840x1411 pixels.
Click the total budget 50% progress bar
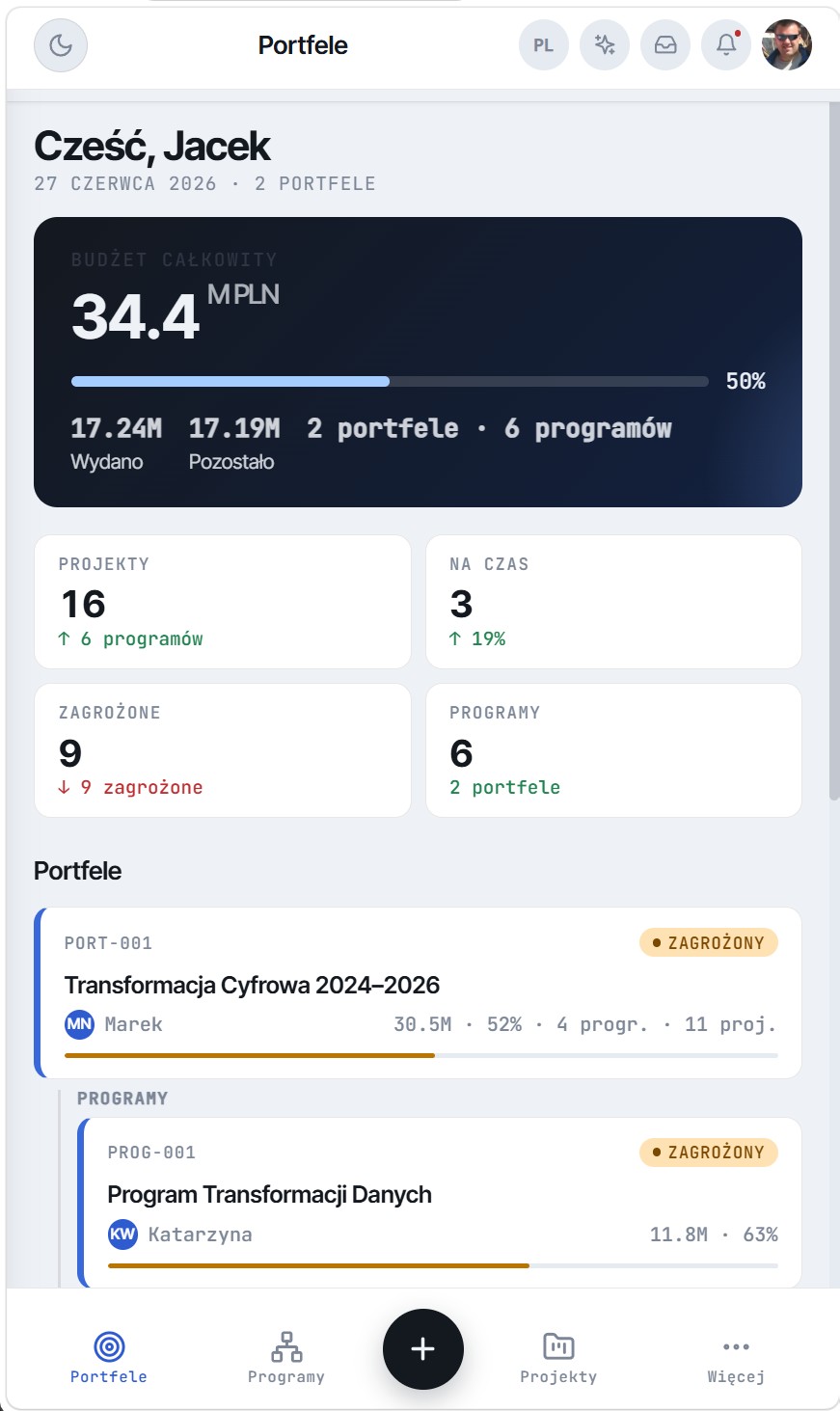pyautogui.click(x=390, y=381)
